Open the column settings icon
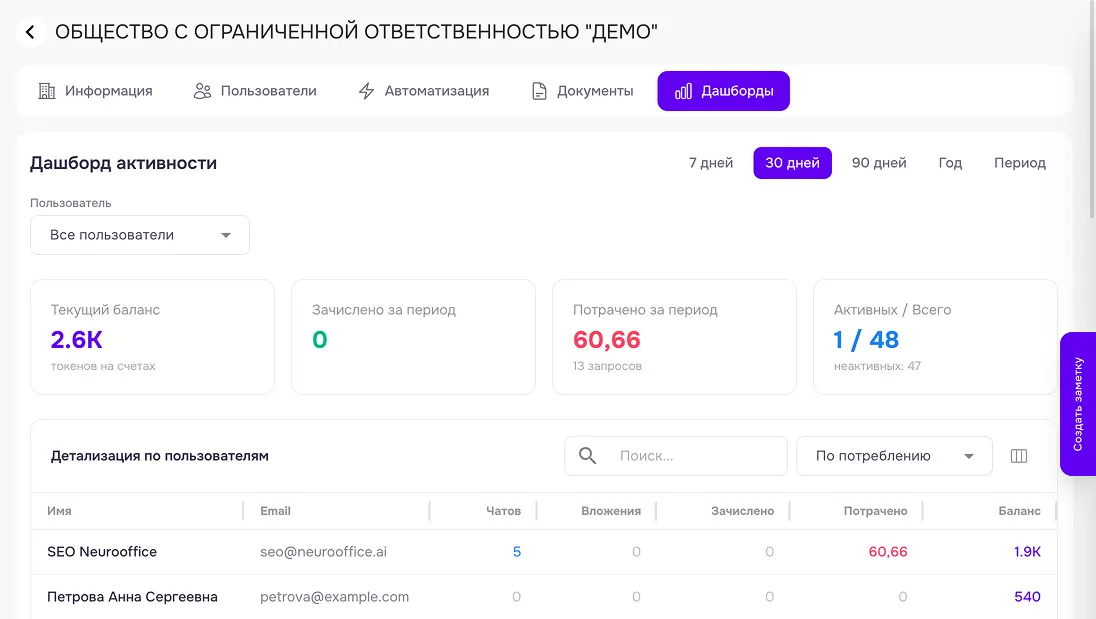Image resolution: width=1096 pixels, height=619 pixels. tap(1019, 456)
